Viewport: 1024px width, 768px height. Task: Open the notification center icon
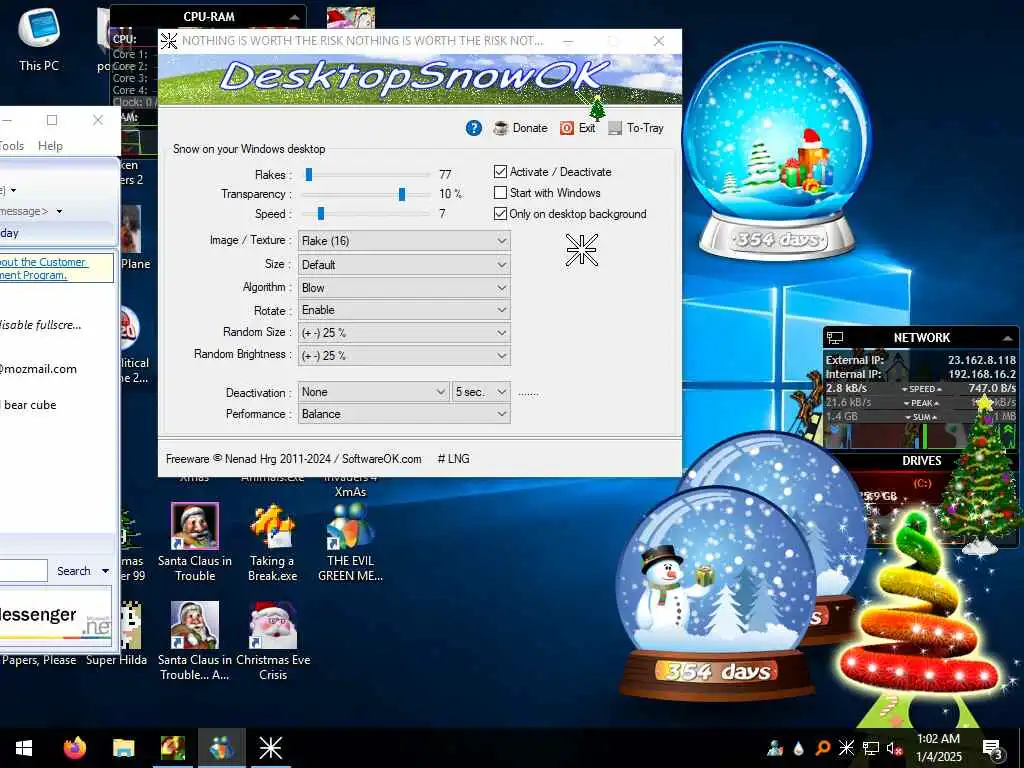pos(992,748)
